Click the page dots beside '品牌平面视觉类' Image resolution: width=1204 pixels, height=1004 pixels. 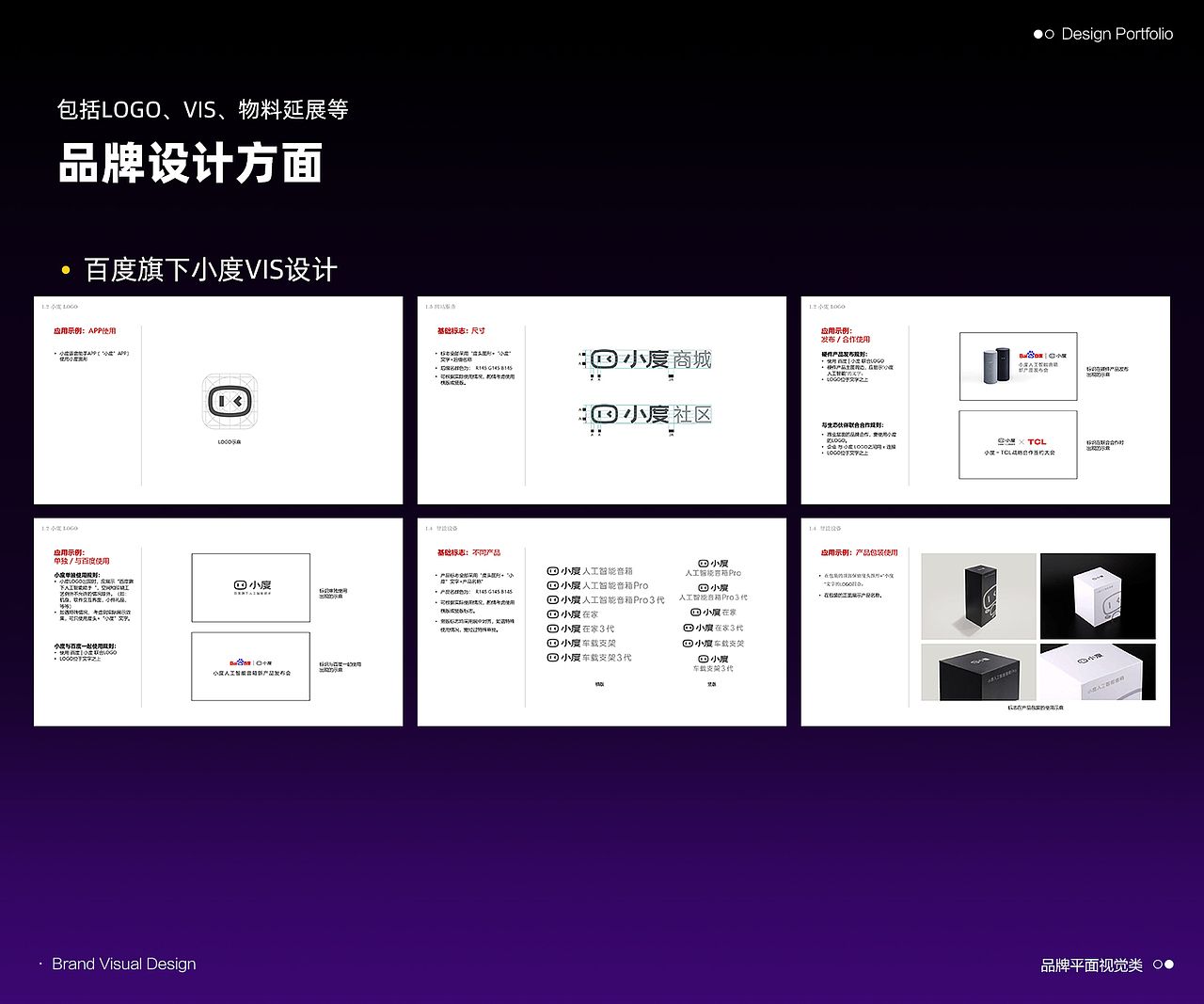(x=1164, y=964)
